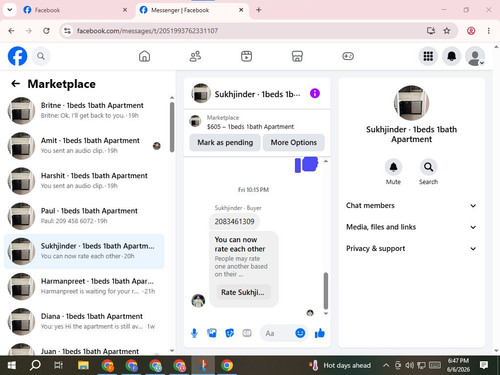Open a new browser tab
Screen dimensions: 500x375
[259, 10]
